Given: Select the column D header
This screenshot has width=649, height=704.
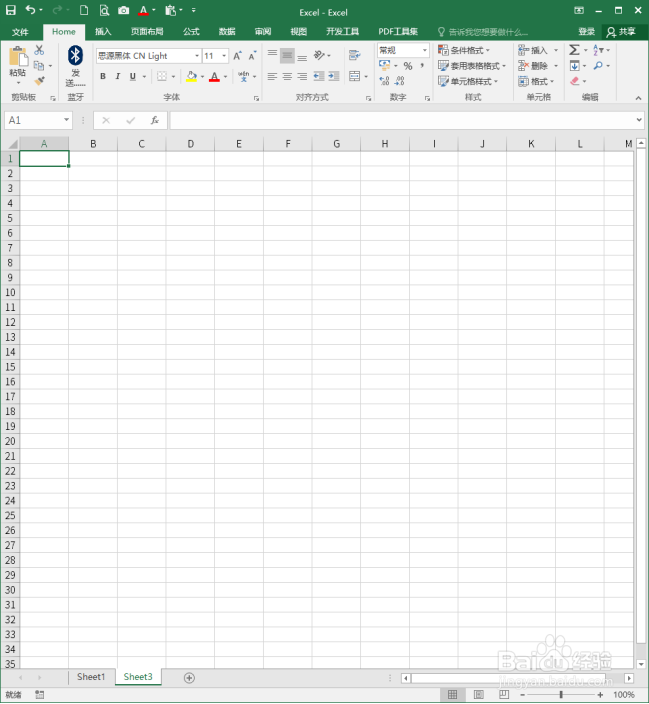Looking at the screenshot, I should click(x=190, y=144).
